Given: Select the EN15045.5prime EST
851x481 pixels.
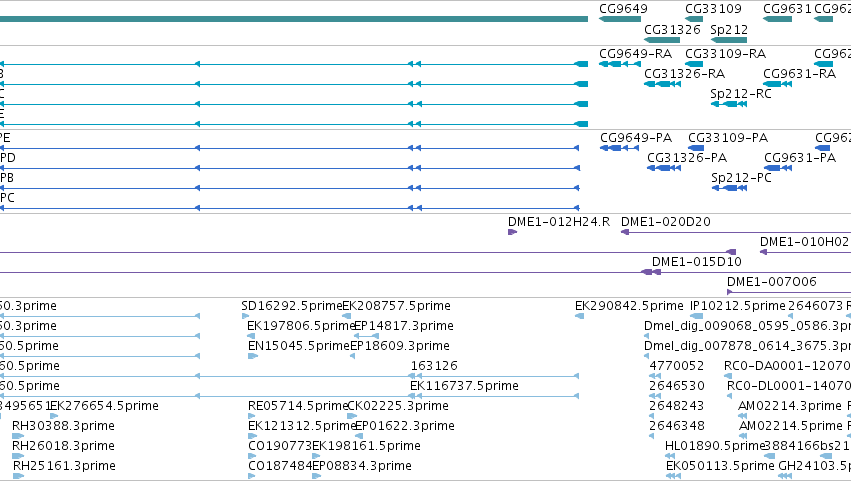Looking at the screenshot, I should [x=252, y=357].
